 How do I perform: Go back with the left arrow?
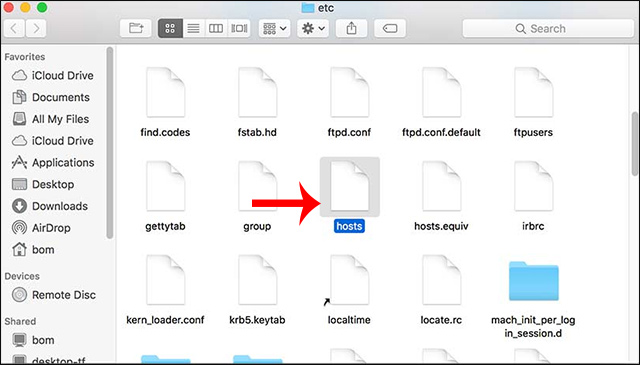pos(14,28)
